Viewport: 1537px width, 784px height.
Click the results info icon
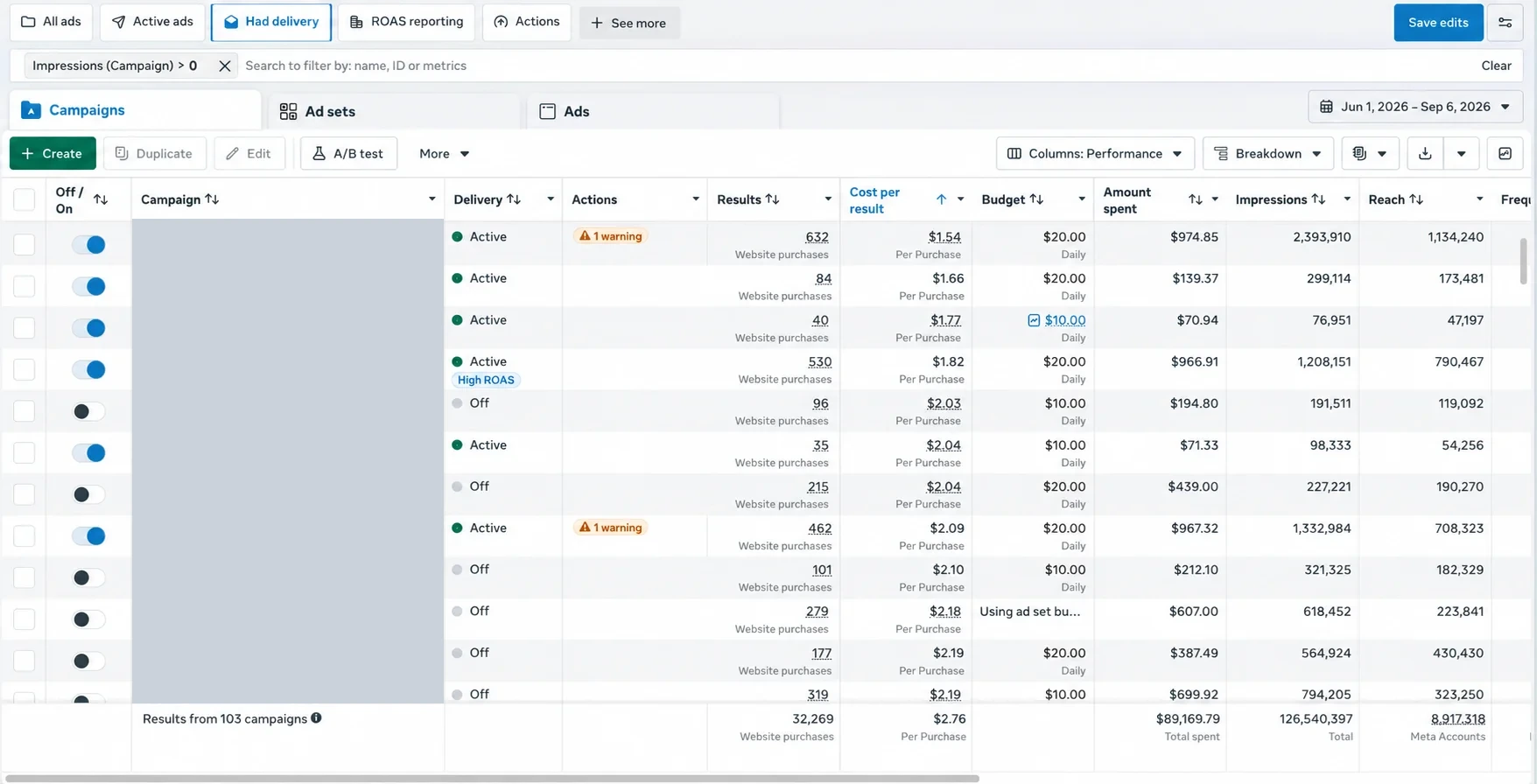pyautogui.click(x=316, y=717)
